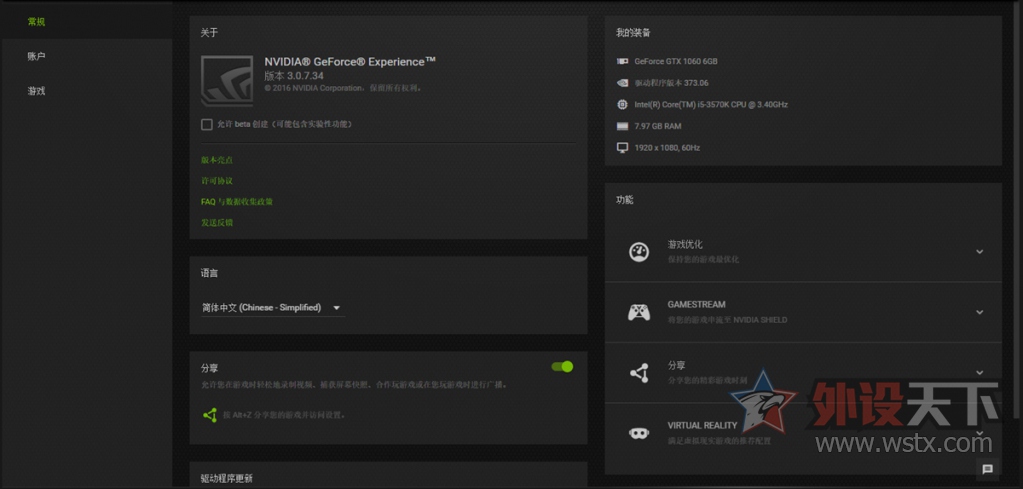Click the GeForce Experience logo icon
The height and width of the screenshot is (489, 1023).
coord(227,81)
